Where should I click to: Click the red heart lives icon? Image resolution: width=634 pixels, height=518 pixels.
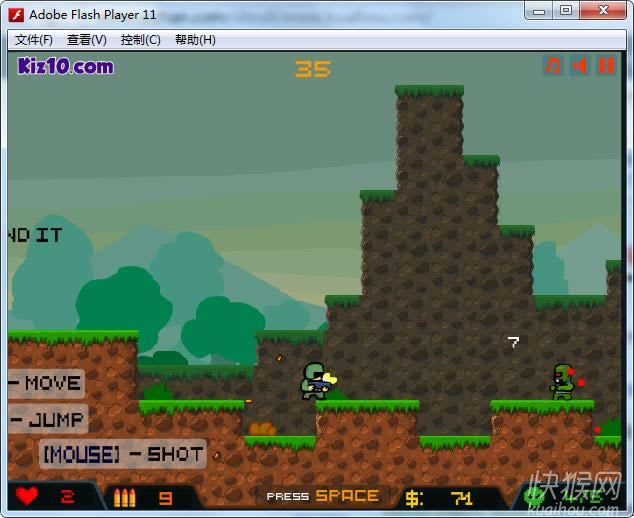point(27,496)
